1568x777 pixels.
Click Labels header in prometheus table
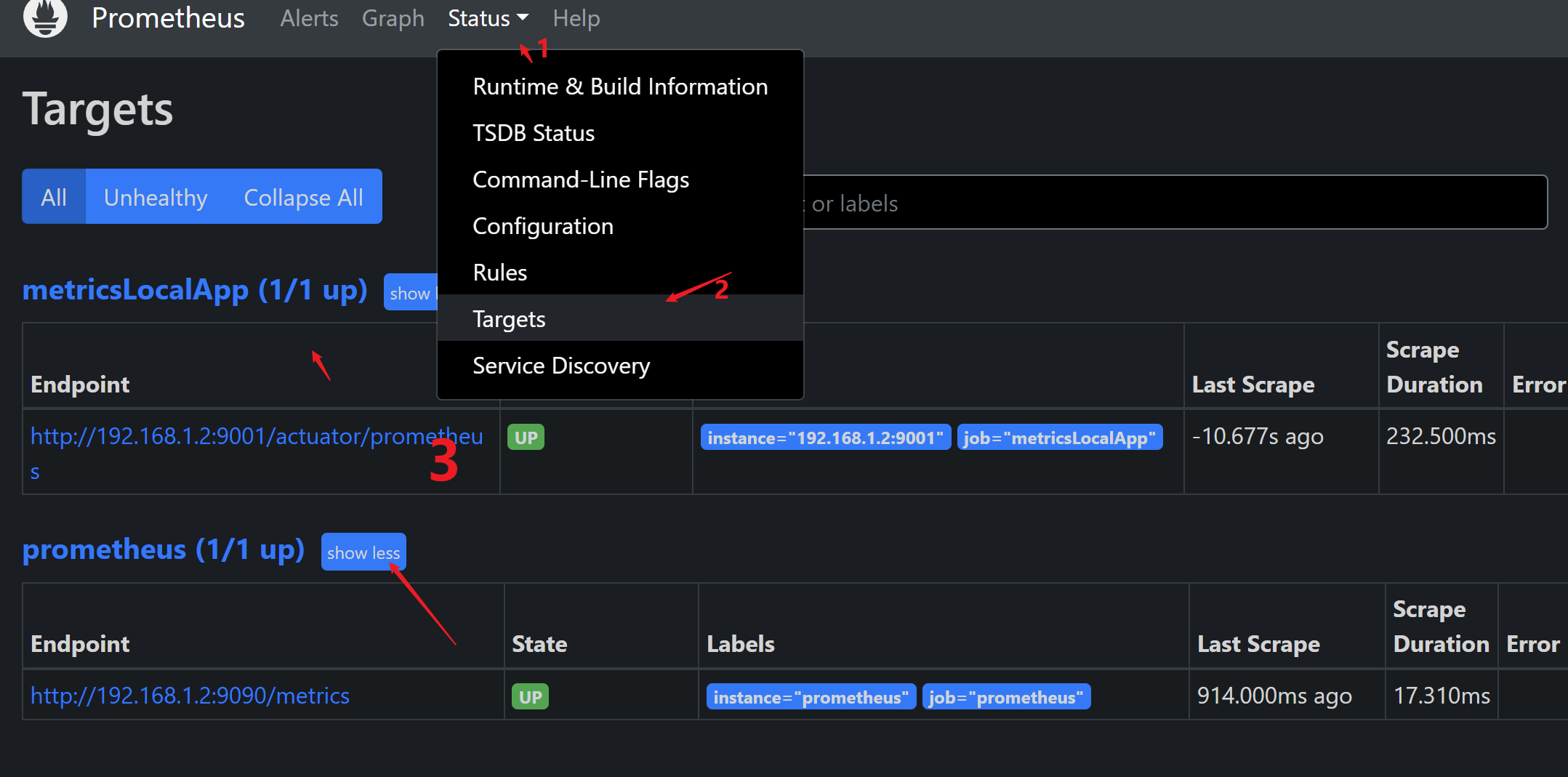click(x=741, y=644)
